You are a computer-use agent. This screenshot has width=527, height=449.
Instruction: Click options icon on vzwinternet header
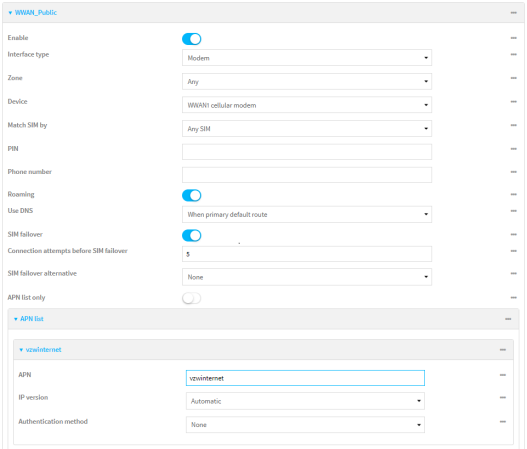coord(502,350)
